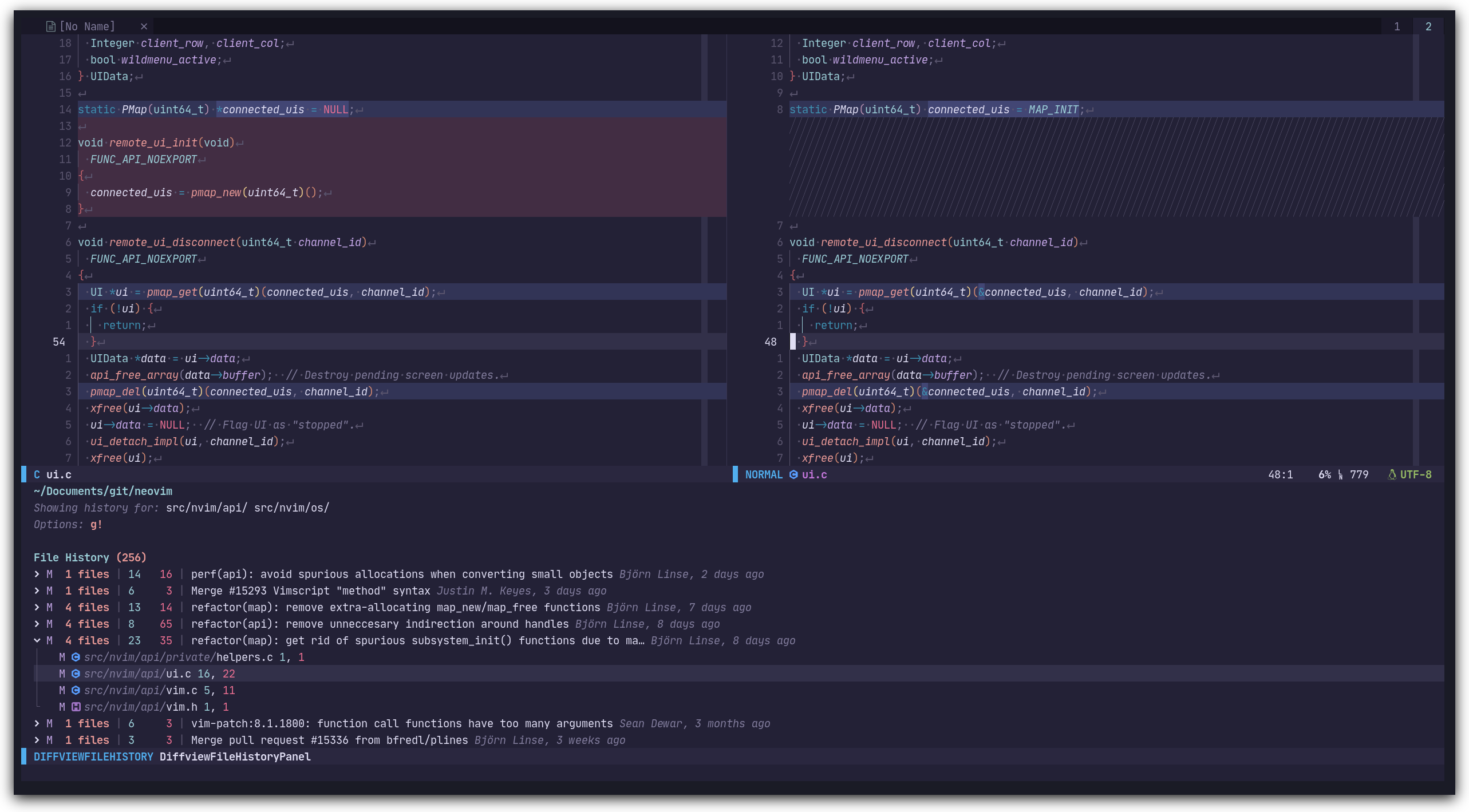
Task: Expand the remove unneccesary indirection commit
Action: coord(37,624)
